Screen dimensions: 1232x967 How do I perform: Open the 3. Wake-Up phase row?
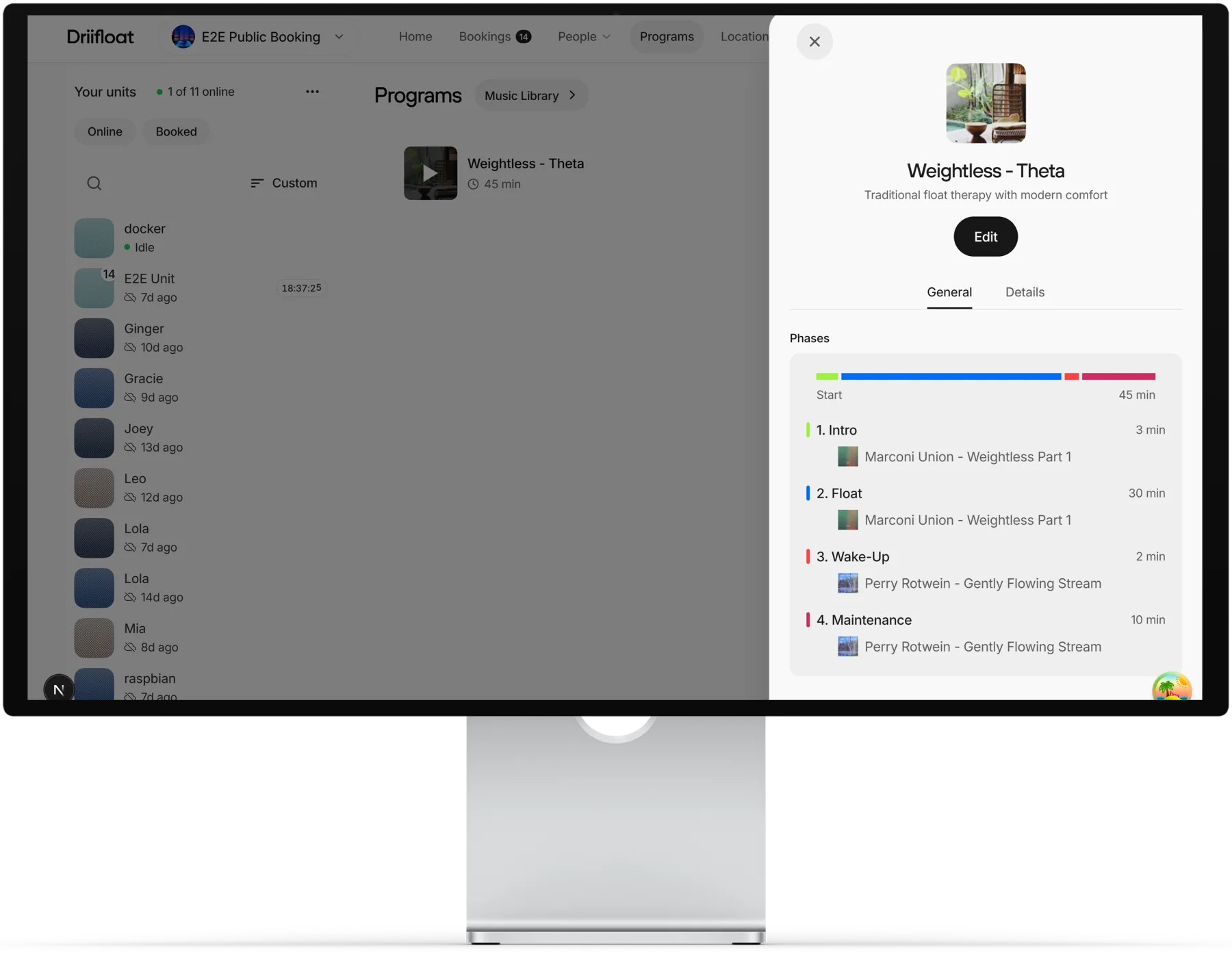coord(986,556)
